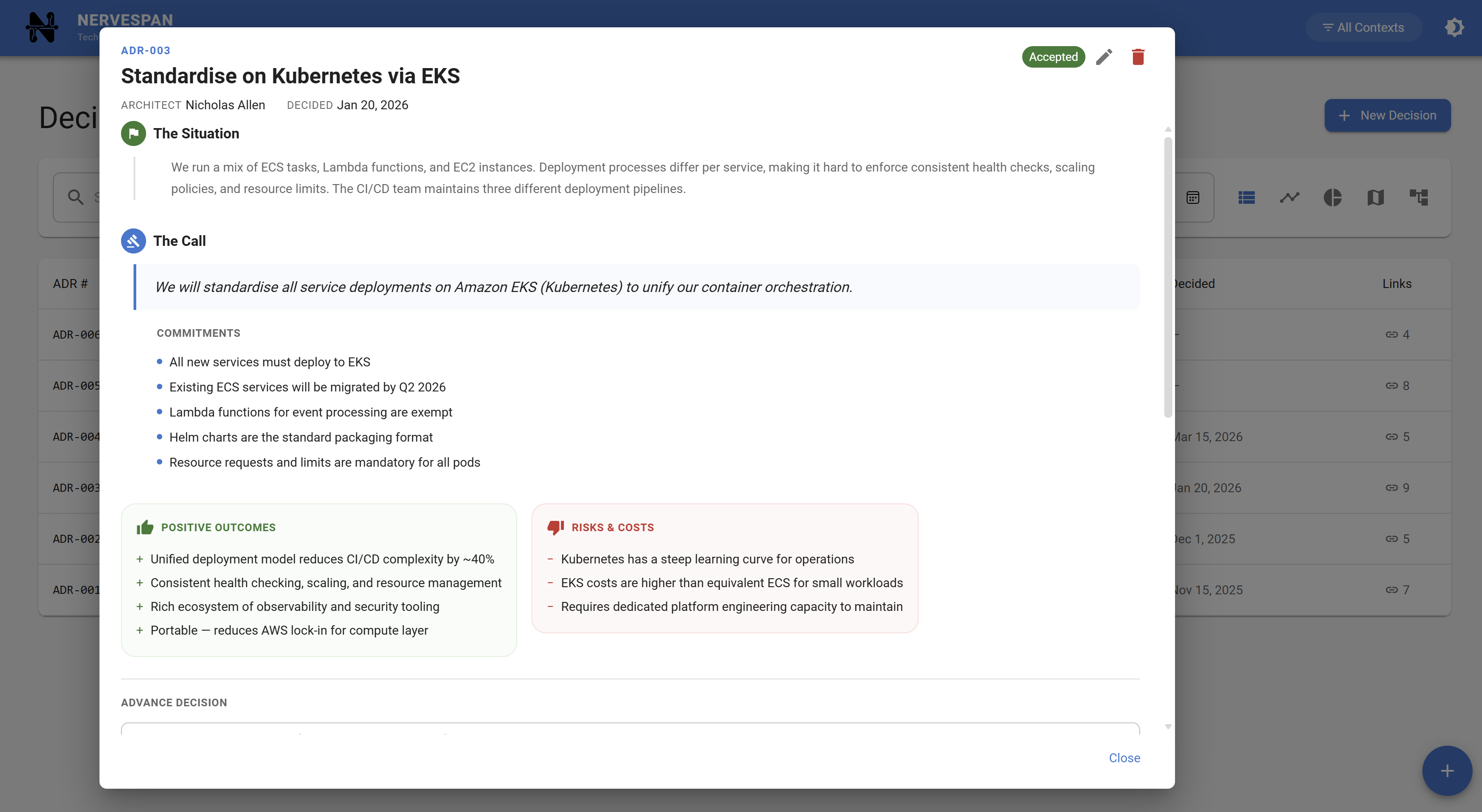The image size is (1482, 812).
Task: Click risk about dedicated platform engineering capacity
Action: click(732, 607)
